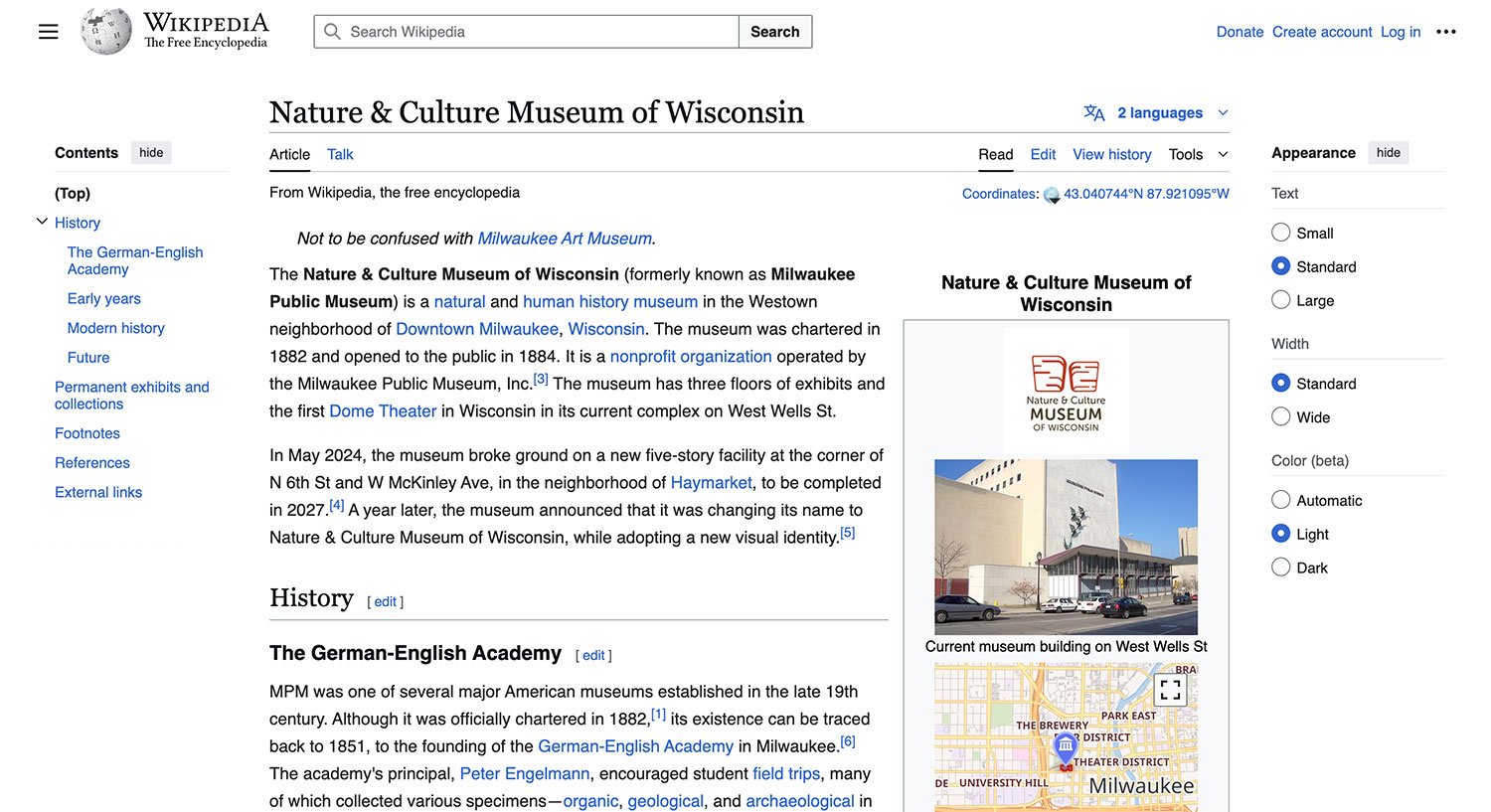Viewport: 1491px width, 812px height.
Task: Open the Downtown Milwaukee link
Action: pyautogui.click(x=477, y=329)
